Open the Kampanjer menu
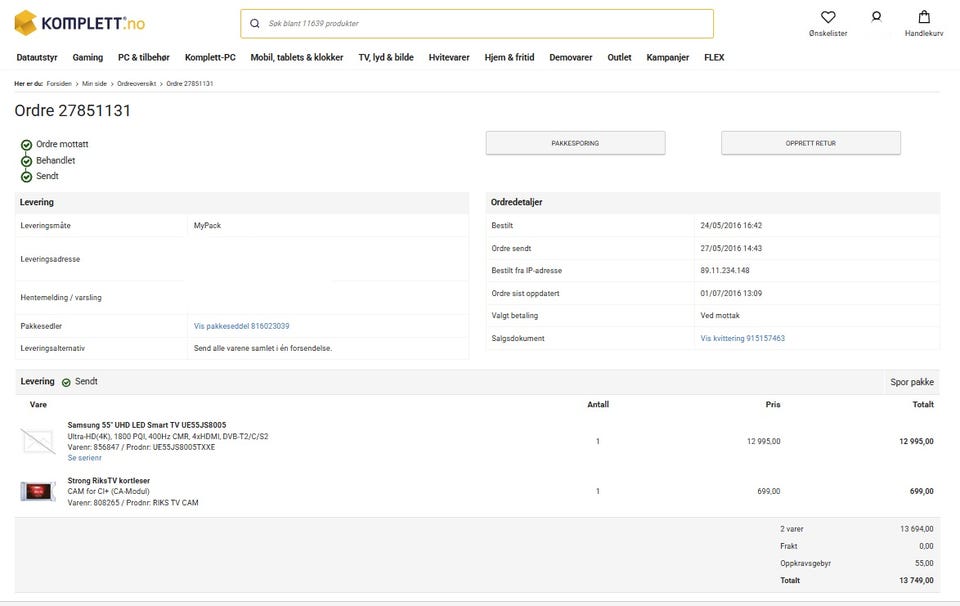 coord(667,58)
